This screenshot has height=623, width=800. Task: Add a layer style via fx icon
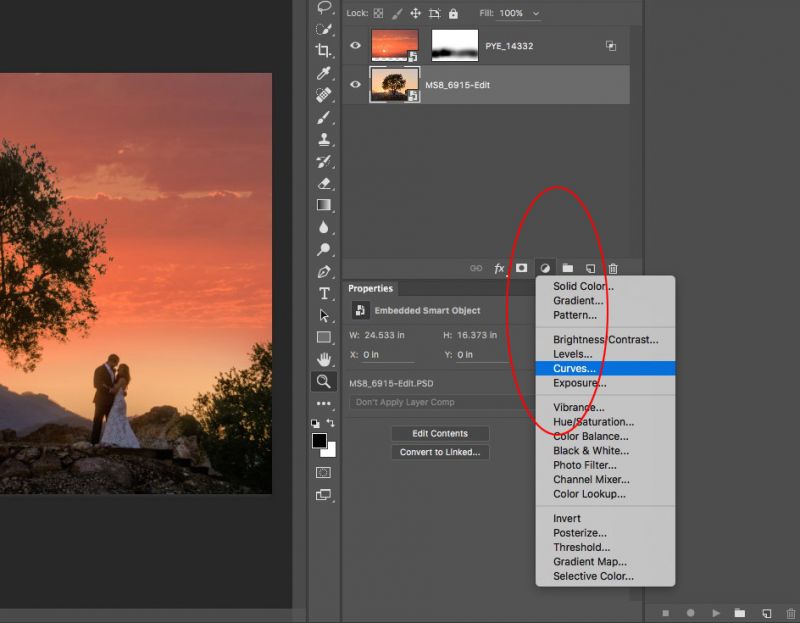[x=499, y=268]
